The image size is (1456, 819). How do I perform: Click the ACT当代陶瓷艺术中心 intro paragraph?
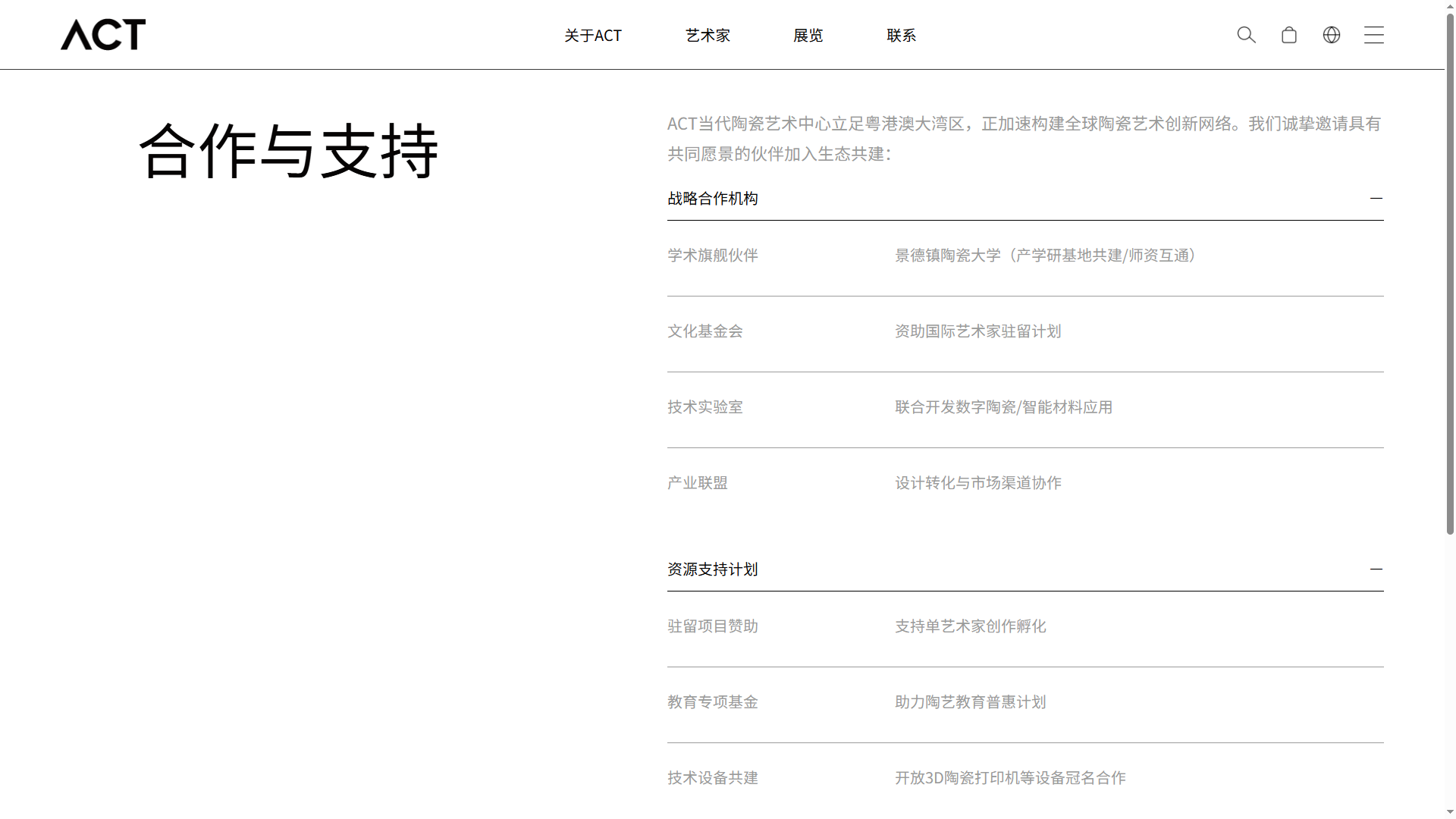(x=1025, y=139)
